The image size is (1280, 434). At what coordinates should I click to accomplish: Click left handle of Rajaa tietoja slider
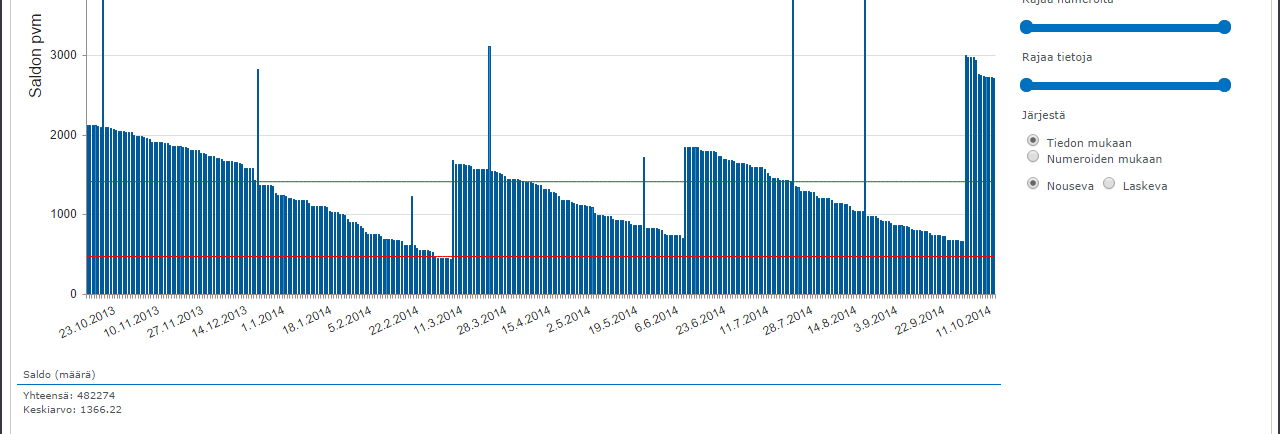click(1026, 85)
